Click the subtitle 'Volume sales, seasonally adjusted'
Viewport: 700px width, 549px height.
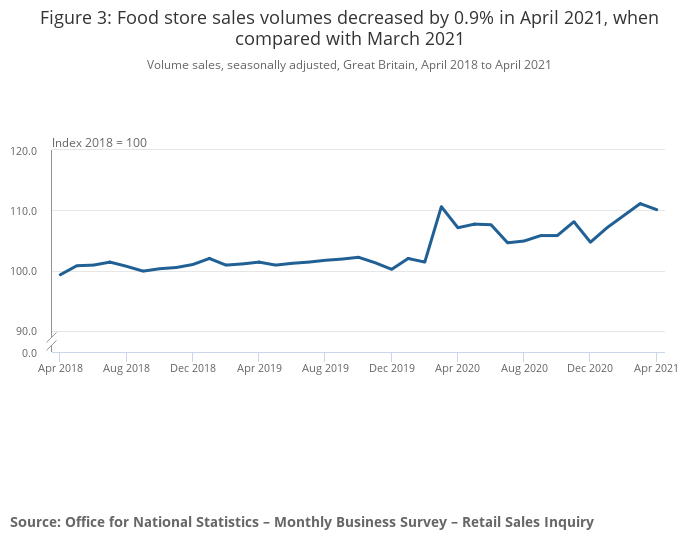pyautogui.click(x=349, y=65)
